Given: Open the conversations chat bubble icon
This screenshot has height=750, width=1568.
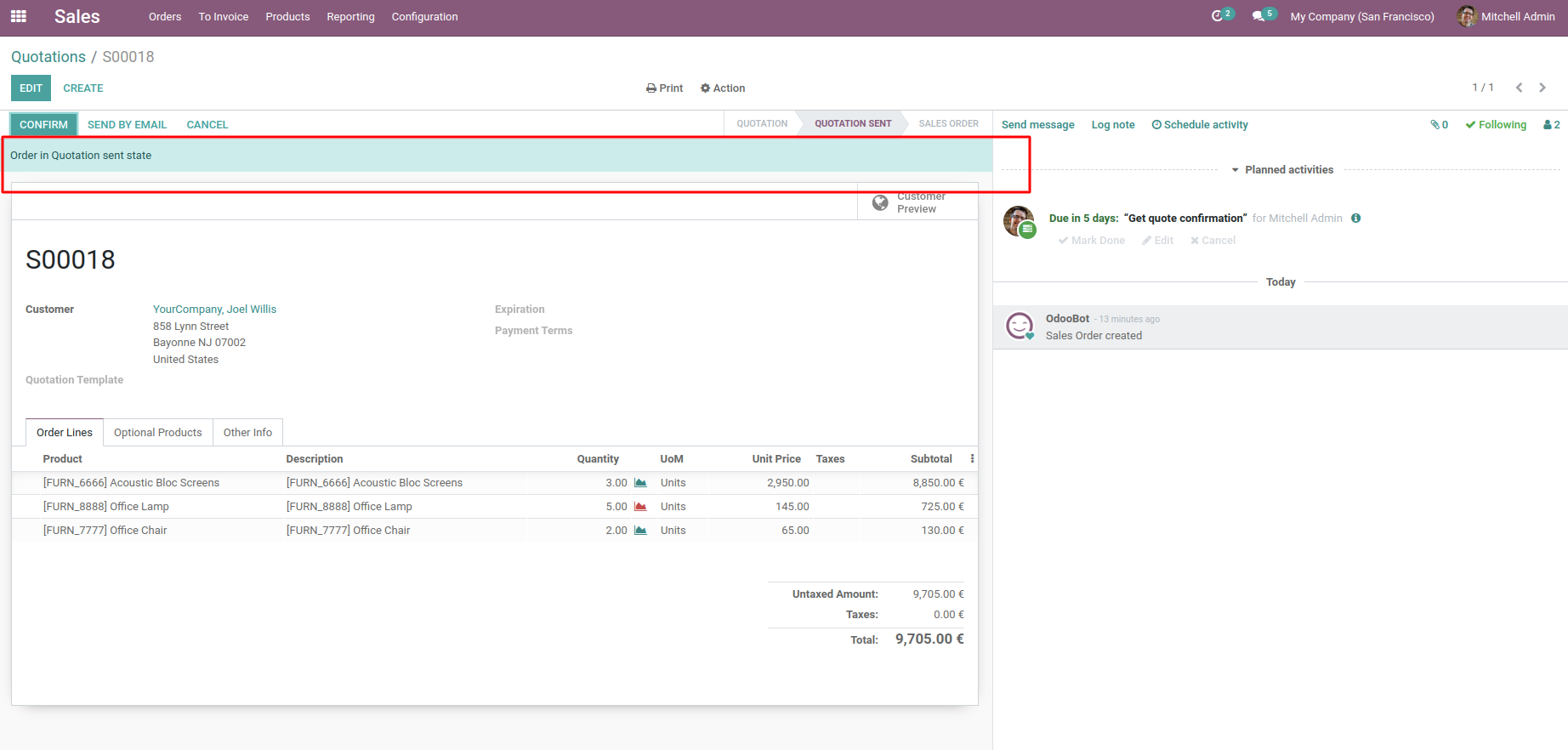Looking at the screenshot, I should (1258, 16).
